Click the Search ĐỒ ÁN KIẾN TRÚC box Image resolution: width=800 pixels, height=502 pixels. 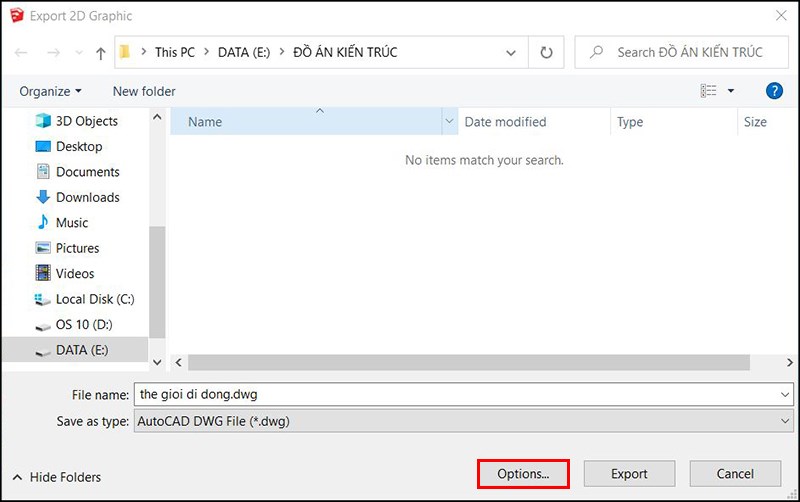(x=681, y=52)
